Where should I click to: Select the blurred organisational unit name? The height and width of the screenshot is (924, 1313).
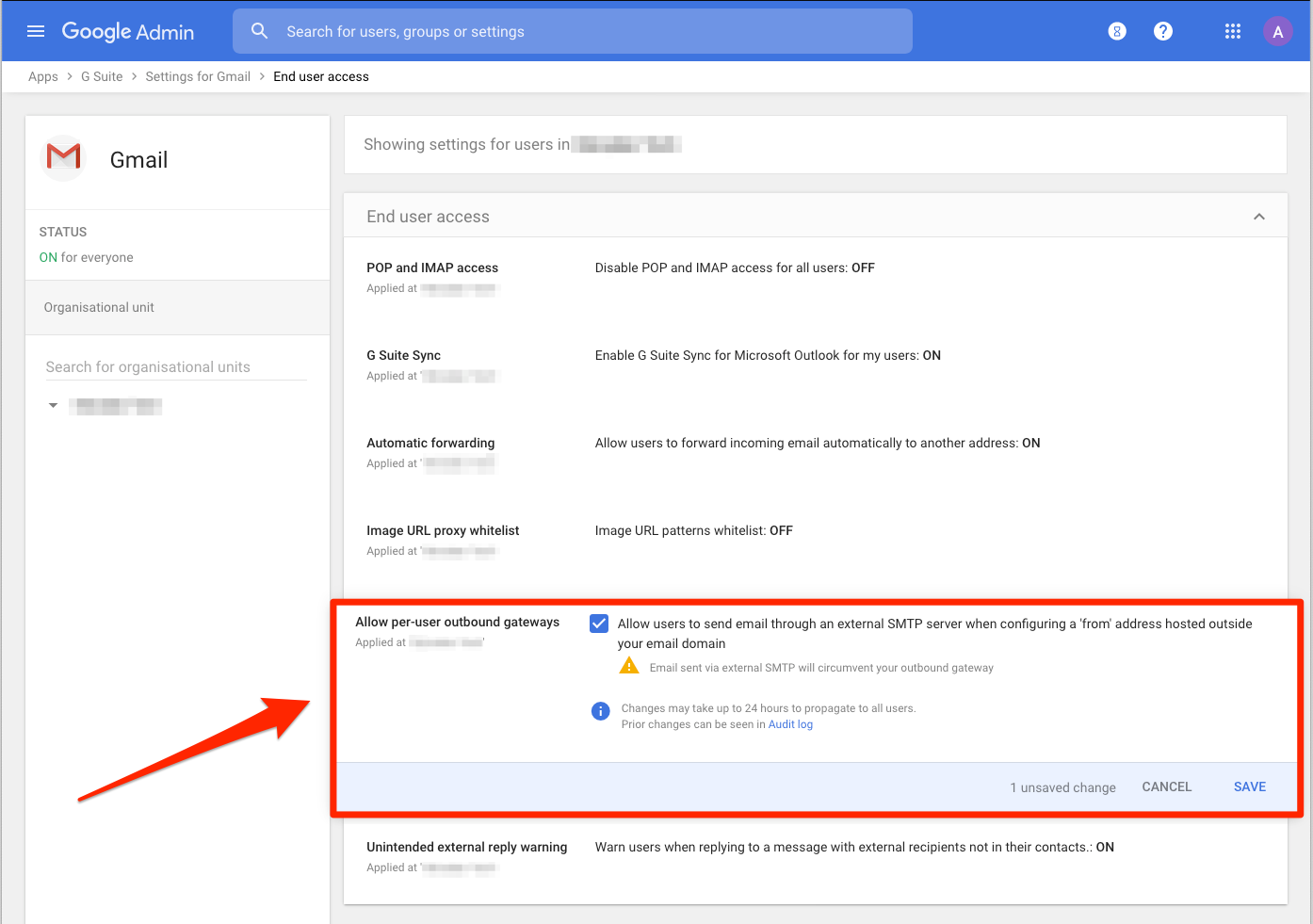point(116,406)
